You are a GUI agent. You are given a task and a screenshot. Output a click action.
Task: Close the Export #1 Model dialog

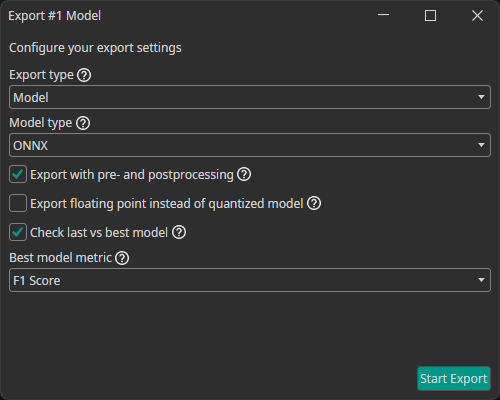(477, 15)
